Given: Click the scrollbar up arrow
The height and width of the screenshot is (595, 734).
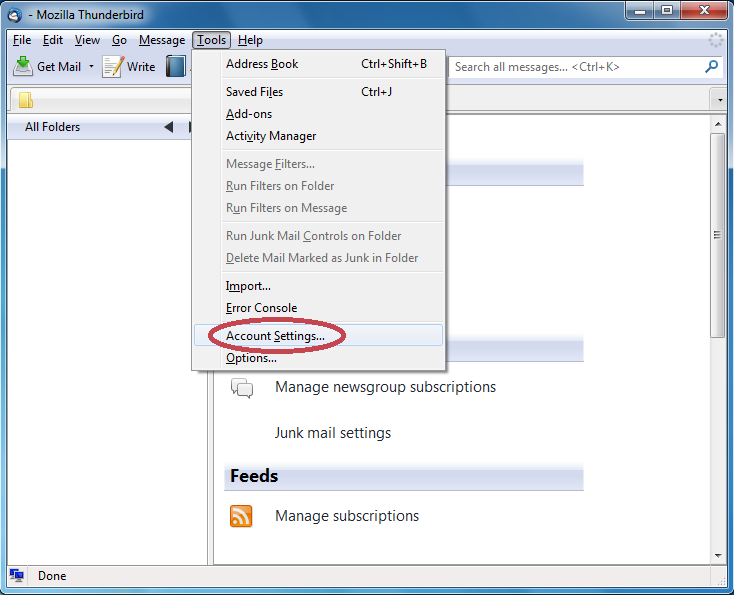Looking at the screenshot, I should [718, 124].
